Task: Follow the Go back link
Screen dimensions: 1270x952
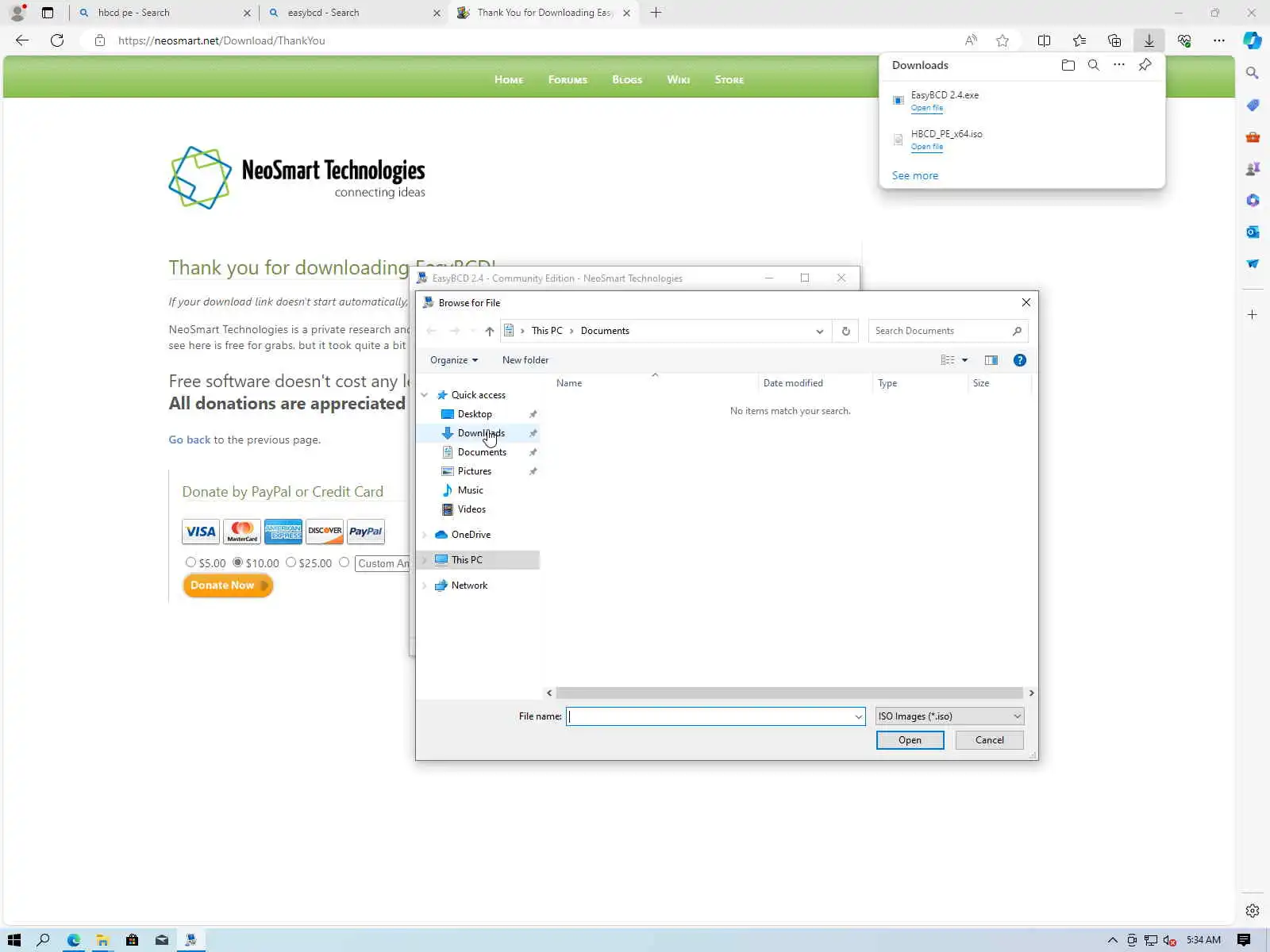Action: tap(190, 440)
